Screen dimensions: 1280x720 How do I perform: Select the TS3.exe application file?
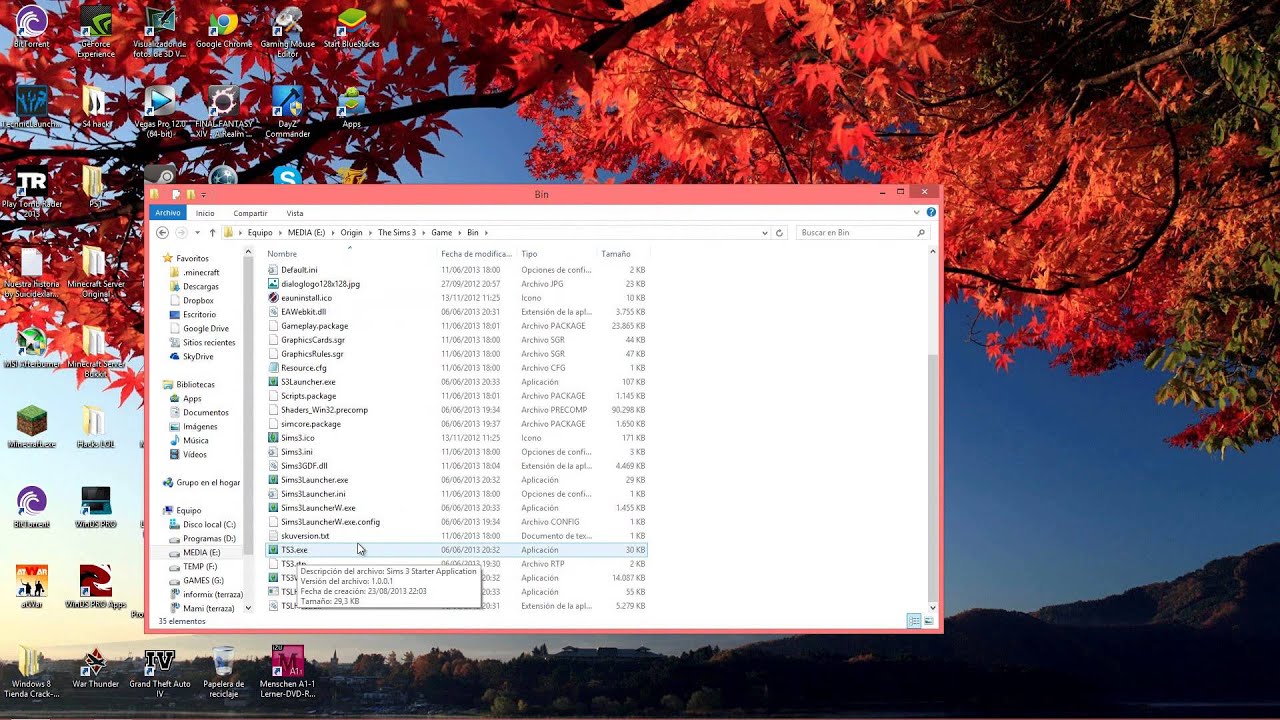(457, 550)
